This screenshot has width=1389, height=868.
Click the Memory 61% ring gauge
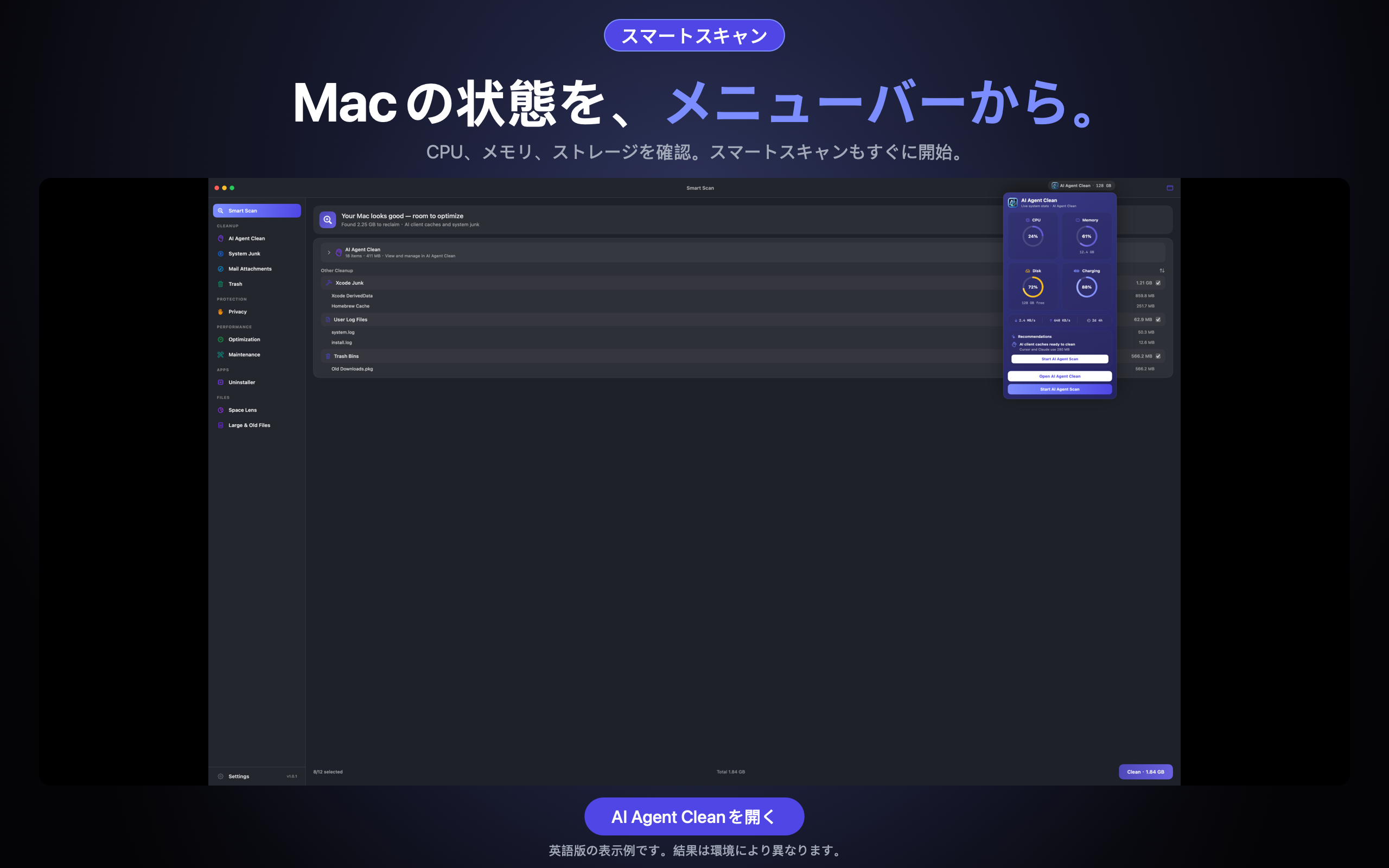1087,236
